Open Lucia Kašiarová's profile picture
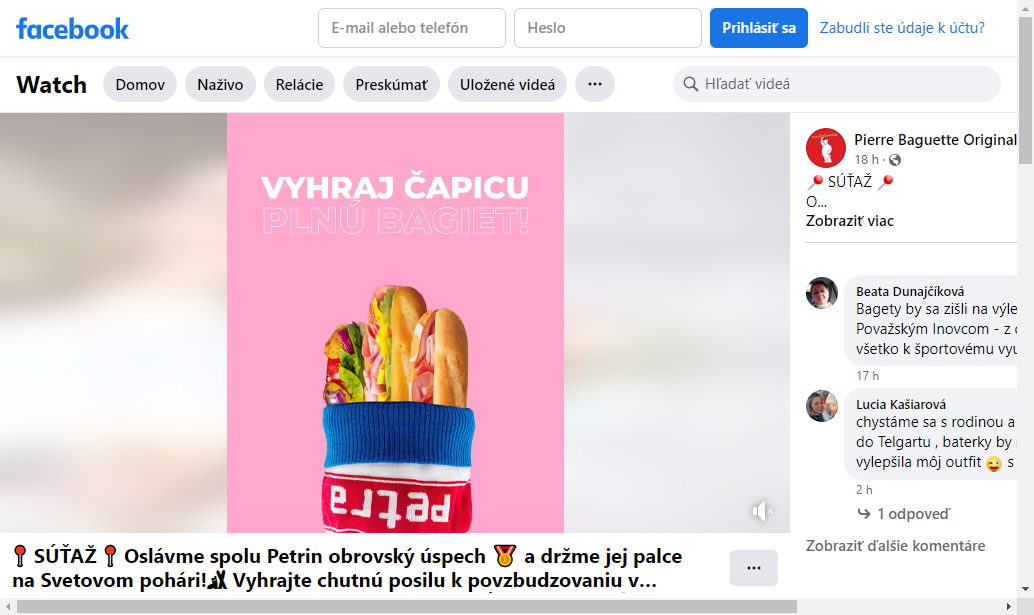Screen dimensions: 1034x615 (822, 405)
